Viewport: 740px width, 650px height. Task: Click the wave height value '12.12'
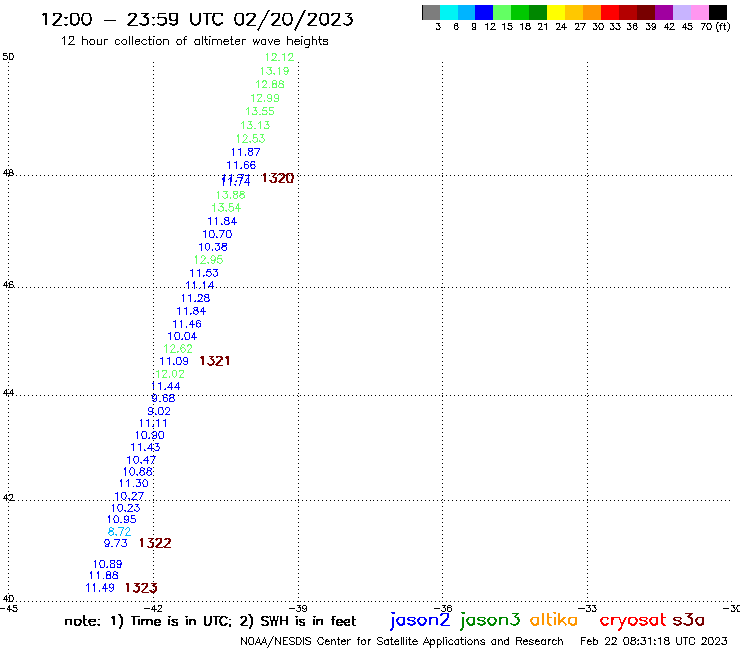click(279, 57)
